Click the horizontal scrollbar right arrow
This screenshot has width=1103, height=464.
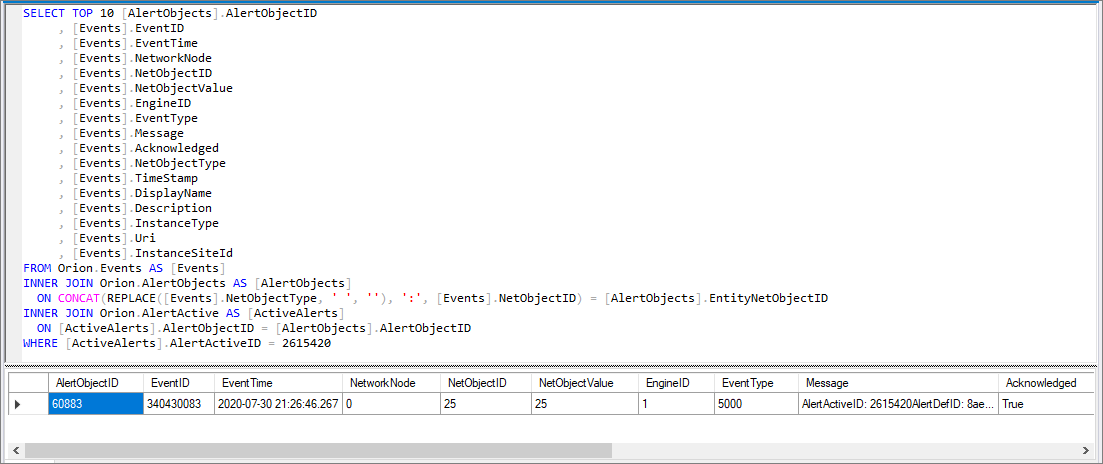point(1085,450)
